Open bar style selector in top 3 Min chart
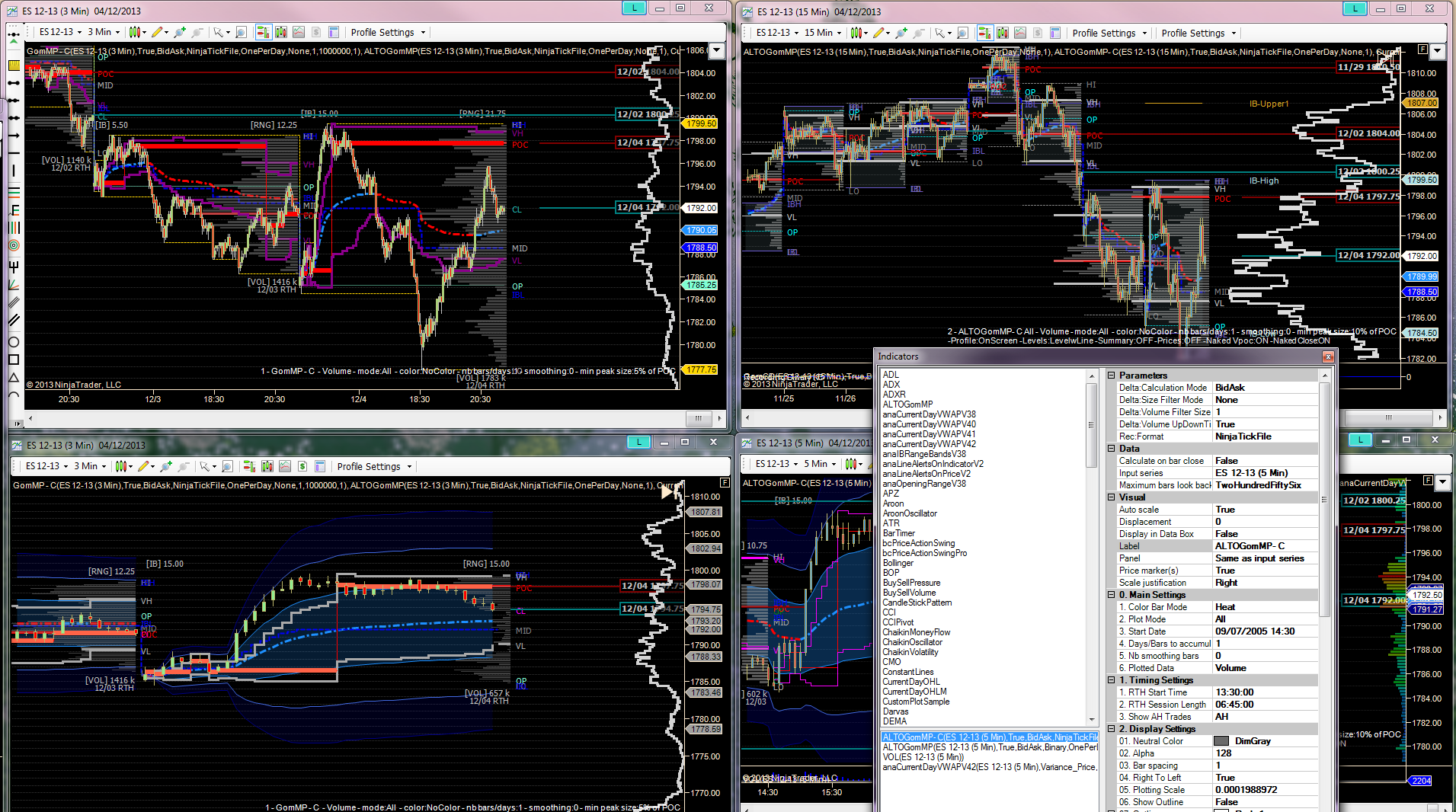This screenshot has width=1456, height=812. (x=136, y=32)
